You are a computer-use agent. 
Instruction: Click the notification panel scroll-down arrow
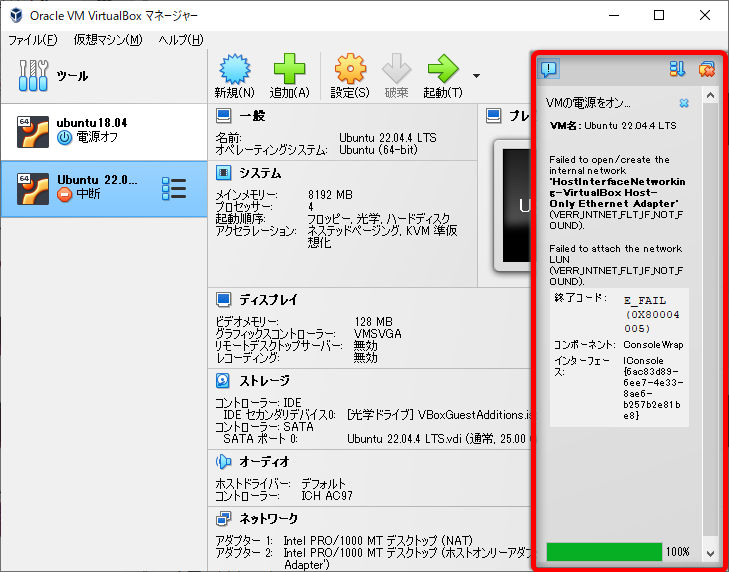[x=710, y=553]
